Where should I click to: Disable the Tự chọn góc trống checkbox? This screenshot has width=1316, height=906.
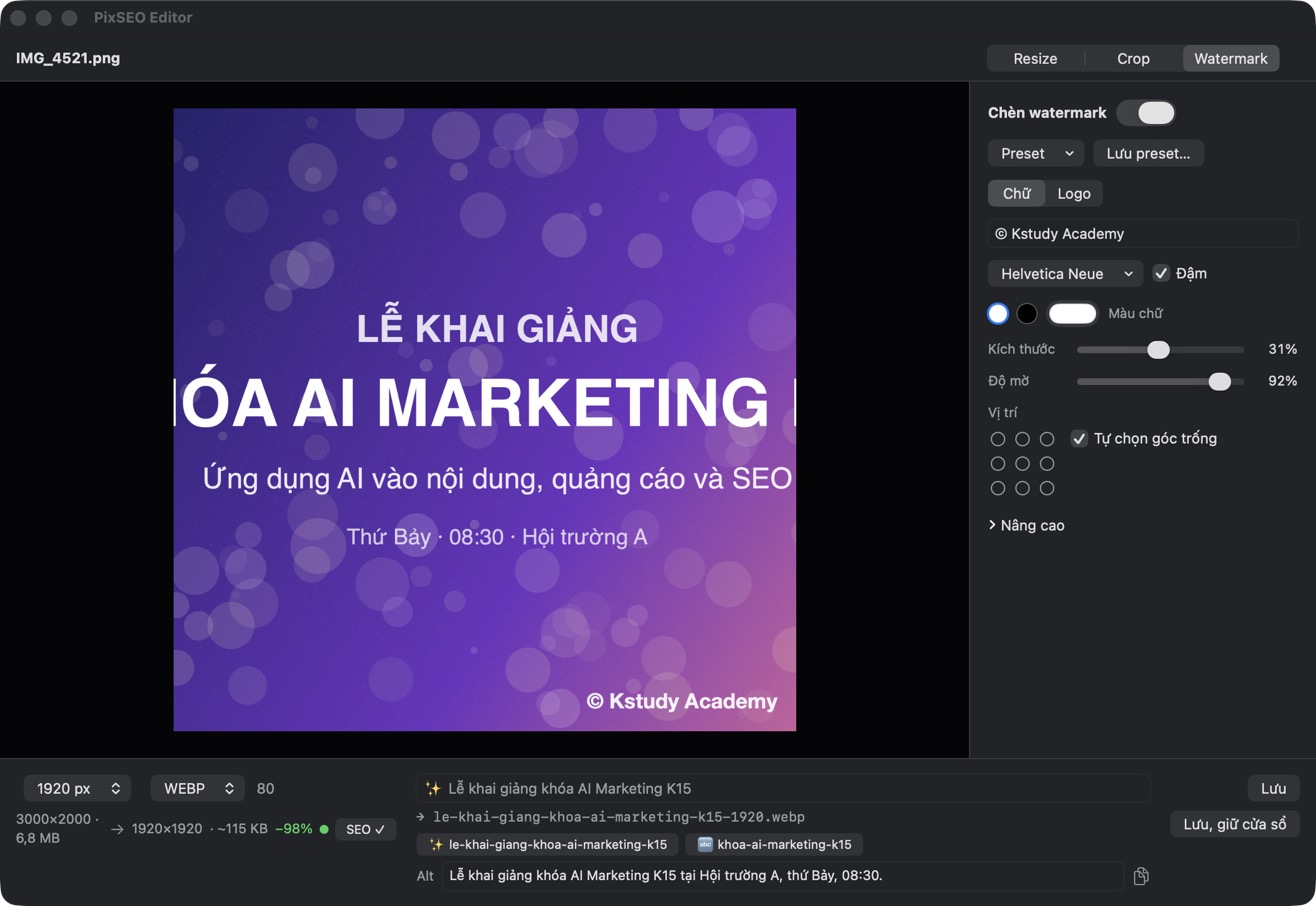pyautogui.click(x=1079, y=438)
